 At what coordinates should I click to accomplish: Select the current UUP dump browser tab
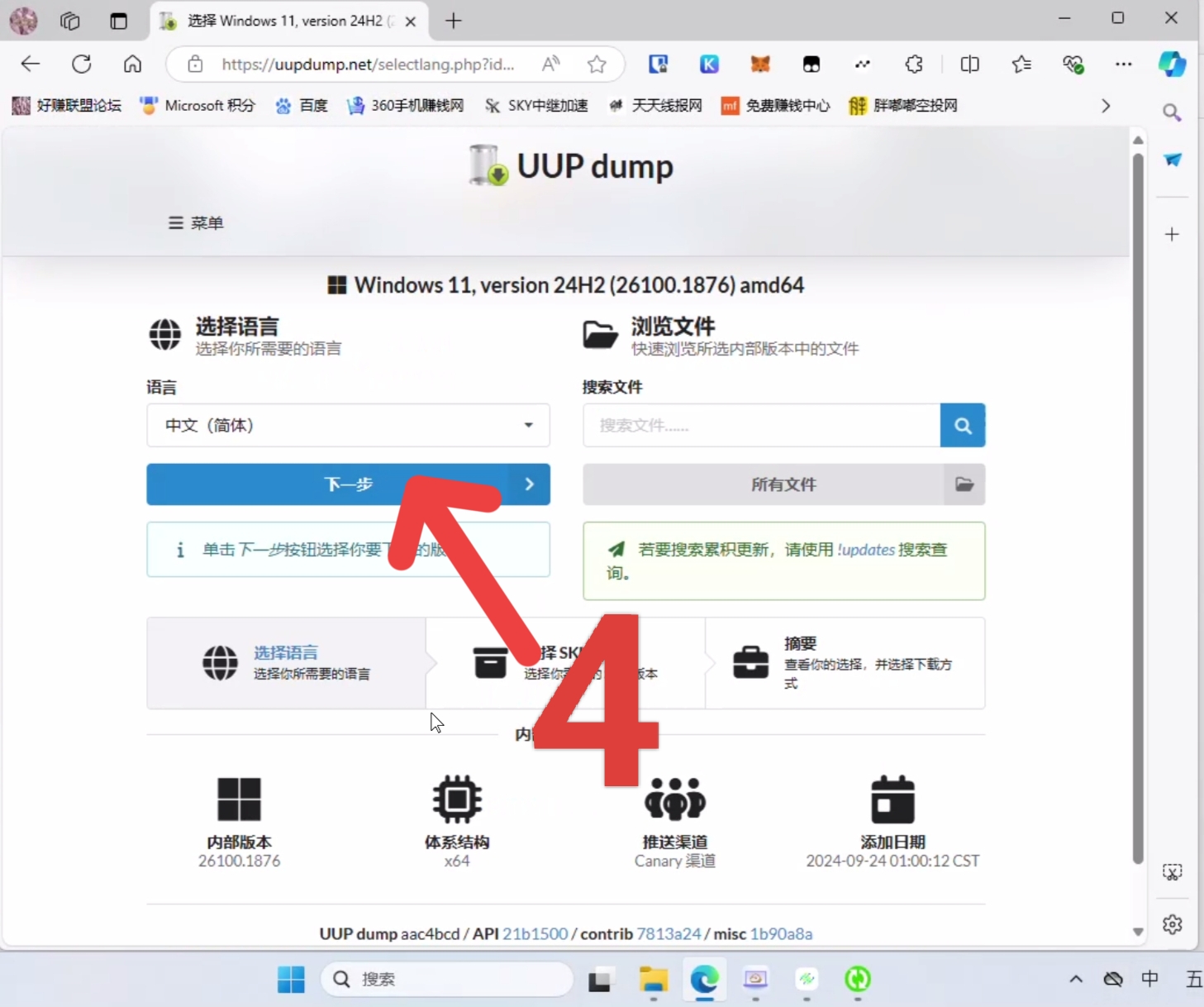pos(289,21)
